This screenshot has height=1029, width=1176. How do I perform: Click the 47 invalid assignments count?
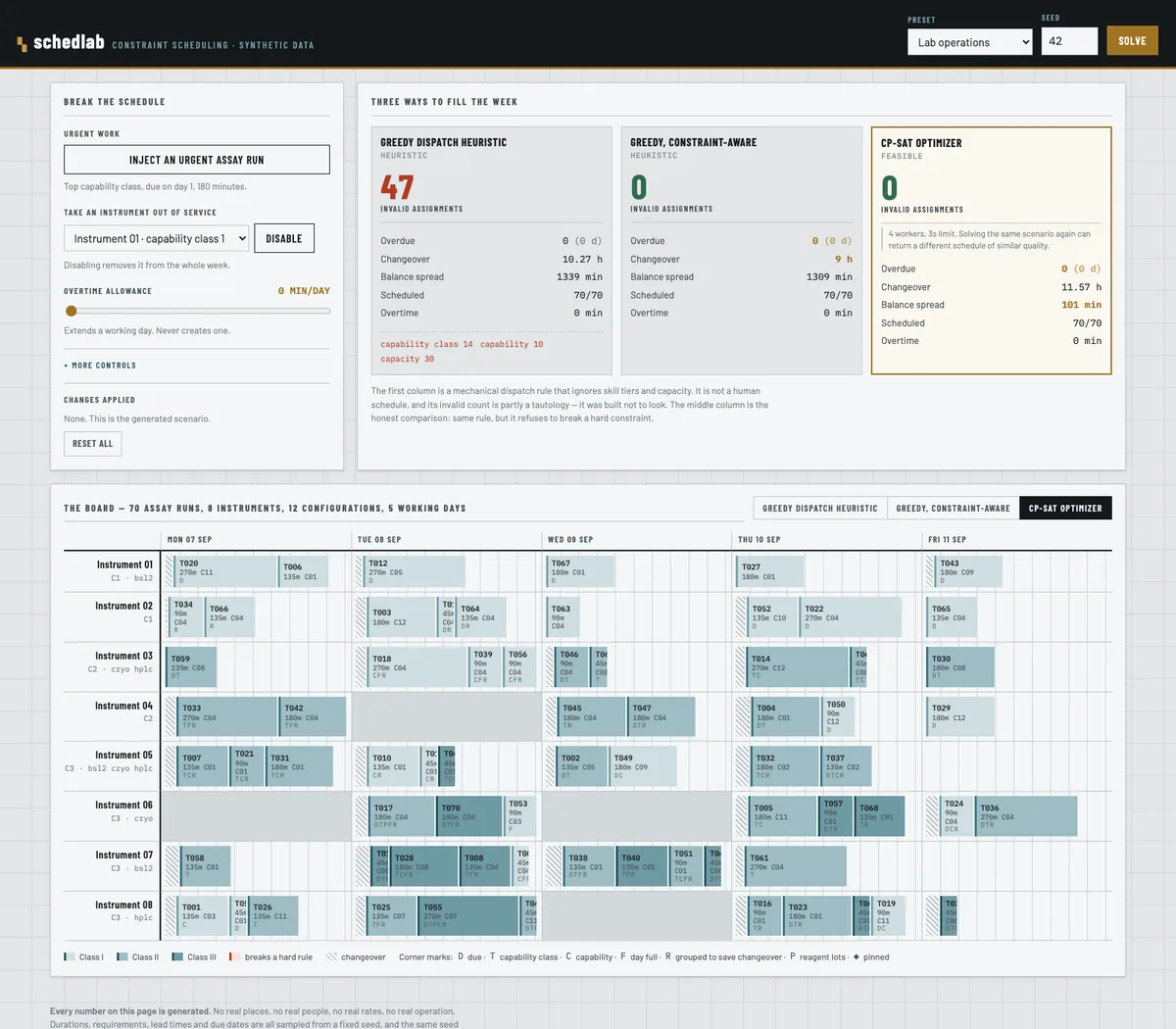(397, 186)
